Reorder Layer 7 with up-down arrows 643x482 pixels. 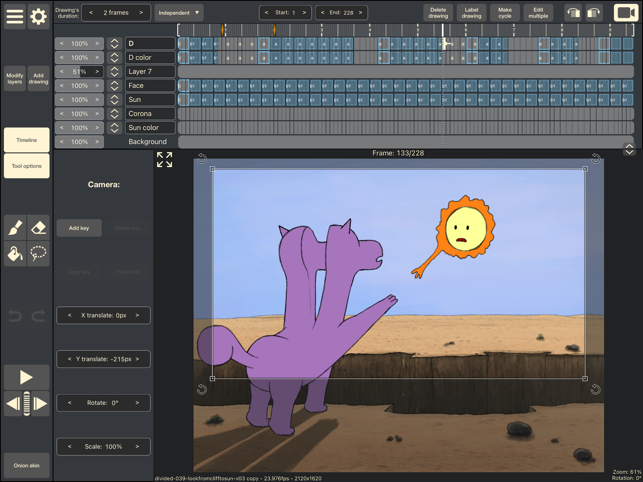tap(114, 71)
